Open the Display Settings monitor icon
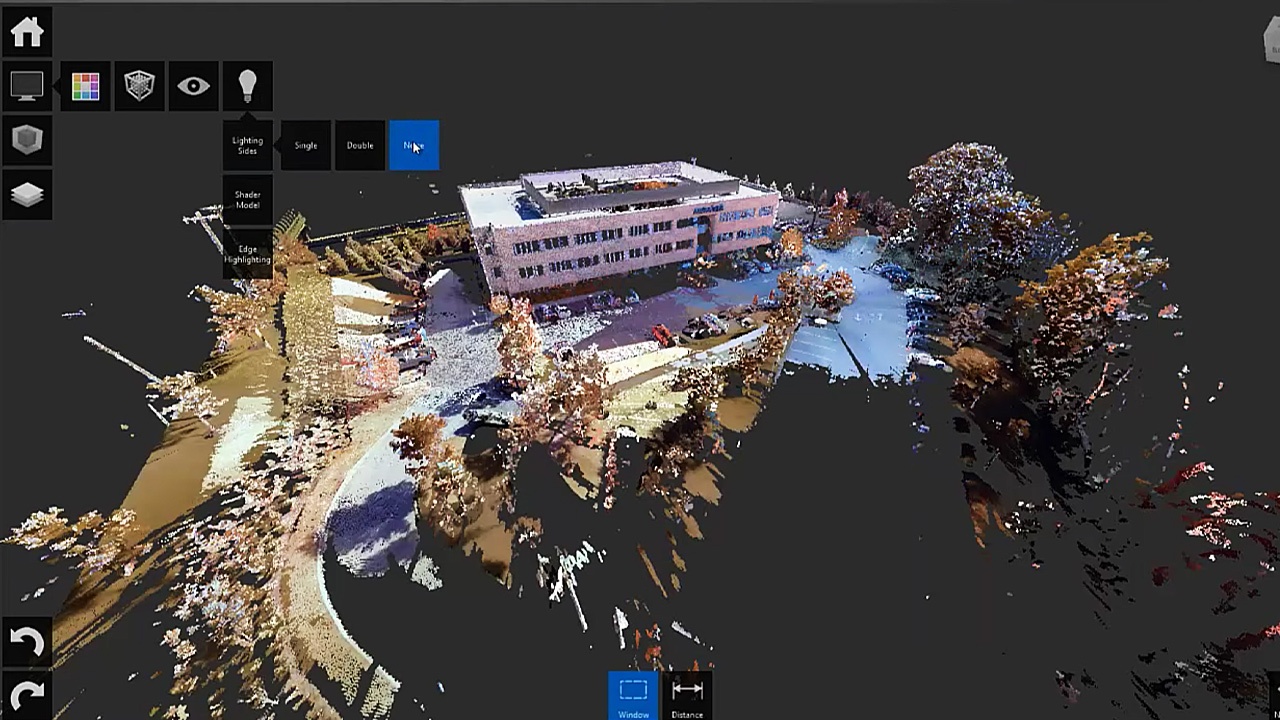This screenshot has height=720, width=1280. (x=27, y=86)
